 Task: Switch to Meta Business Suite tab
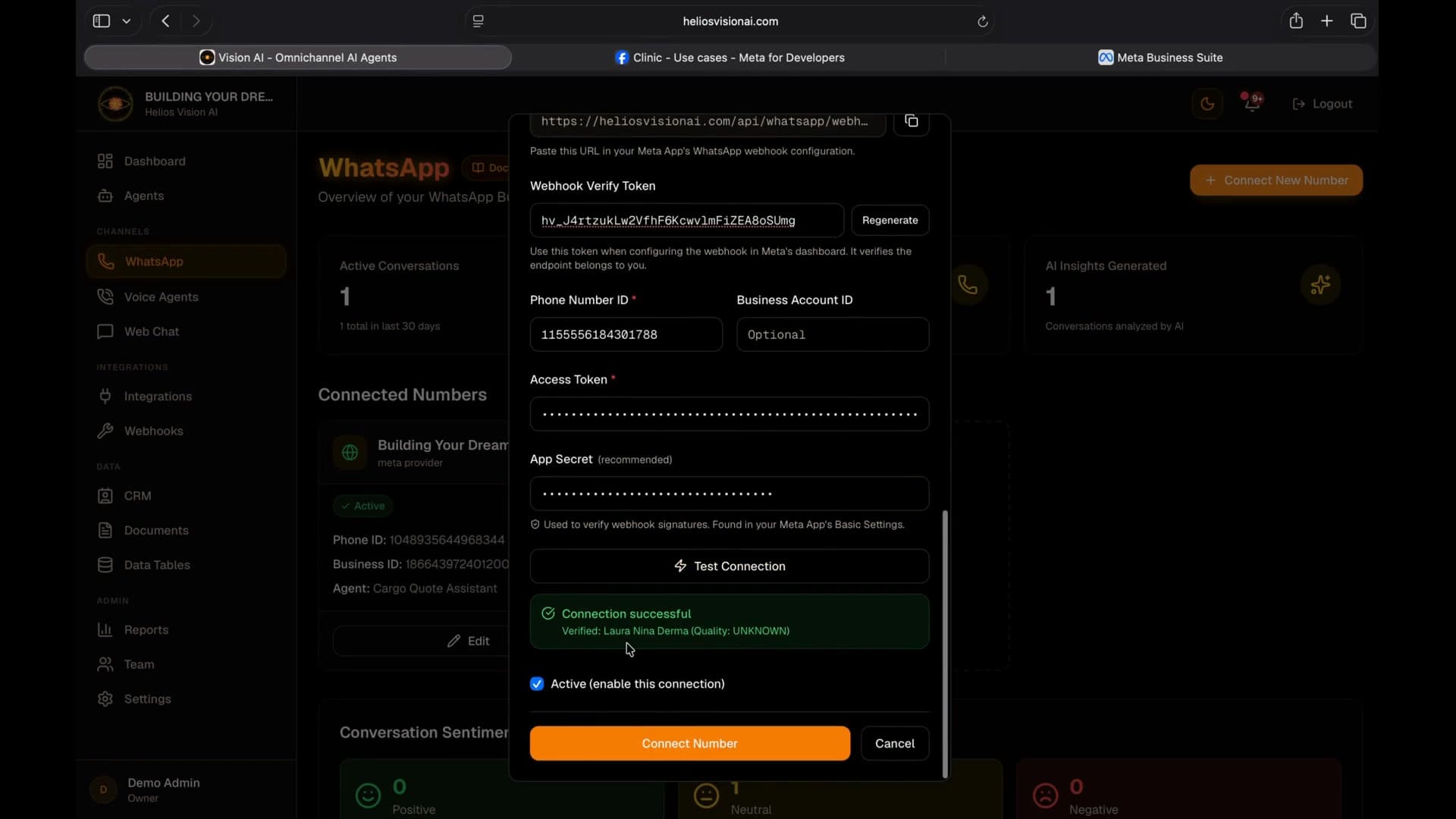(1160, 58)
